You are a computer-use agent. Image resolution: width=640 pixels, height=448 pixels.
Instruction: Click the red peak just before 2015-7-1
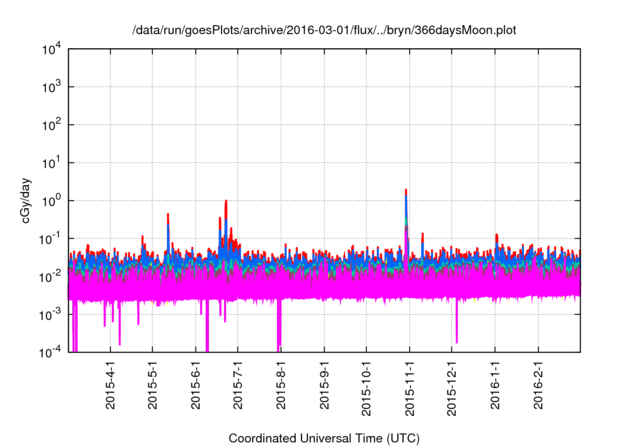(x=226, y=204)
